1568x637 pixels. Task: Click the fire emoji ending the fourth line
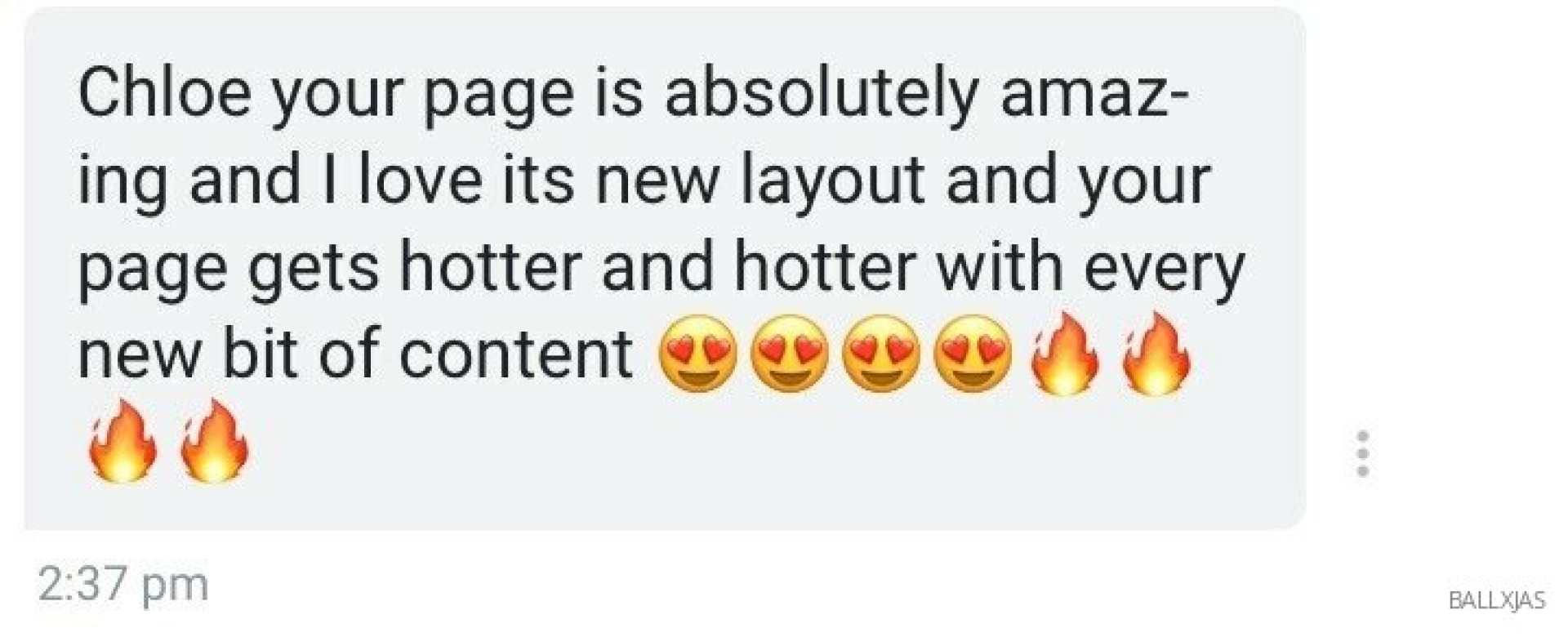pyautogui.click(x=1157, y=354)
